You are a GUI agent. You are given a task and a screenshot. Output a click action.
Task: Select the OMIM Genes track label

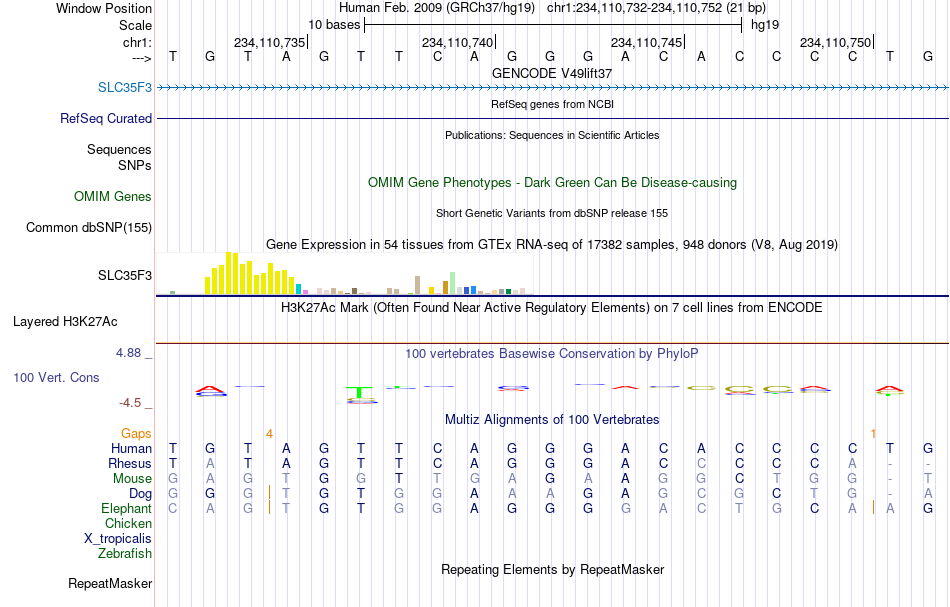(x=113, y=196)
